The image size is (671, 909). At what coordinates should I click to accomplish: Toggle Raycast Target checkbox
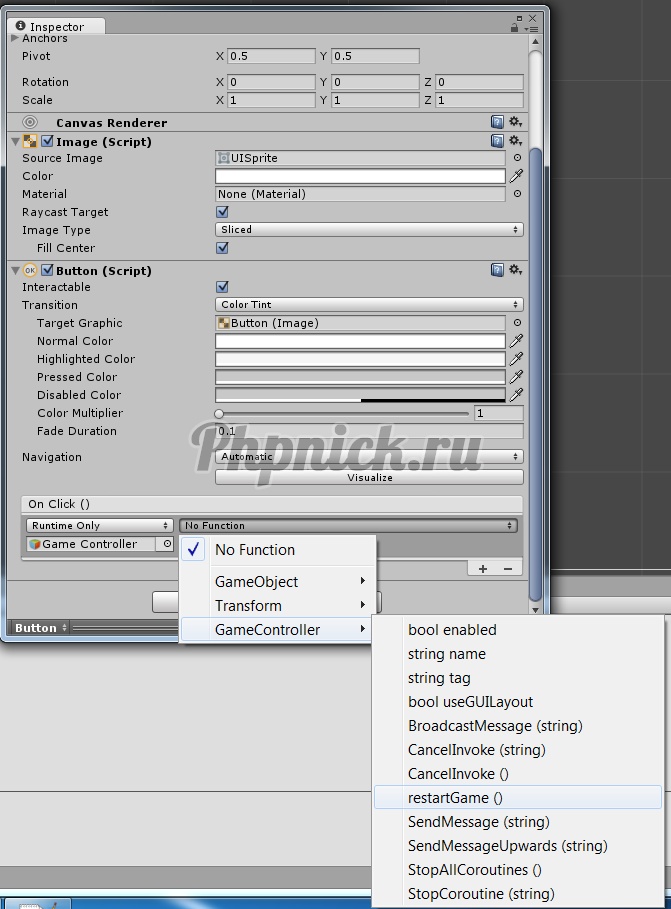coord(222,212)
